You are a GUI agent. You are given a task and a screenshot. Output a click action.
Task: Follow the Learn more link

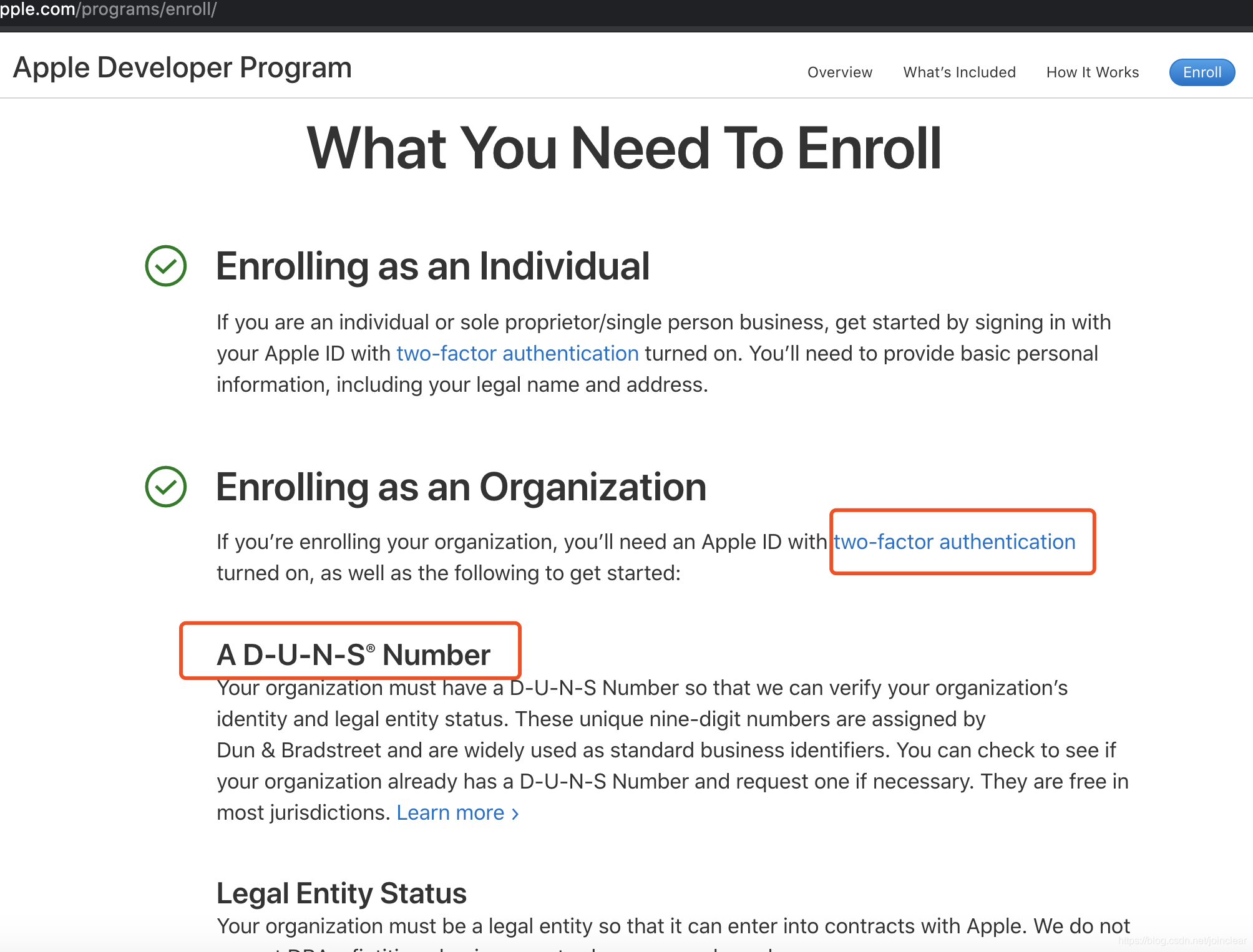[457, 812]
